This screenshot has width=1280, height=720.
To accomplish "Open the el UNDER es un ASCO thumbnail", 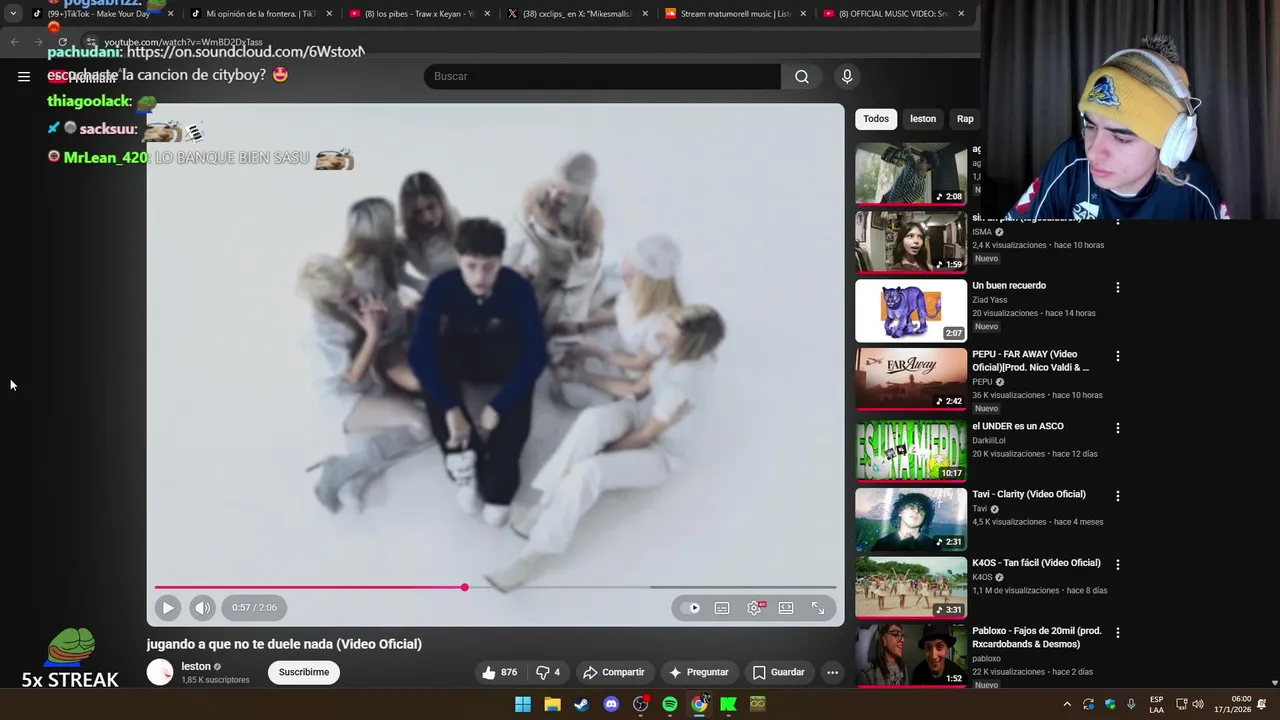I will click(911, 451).
